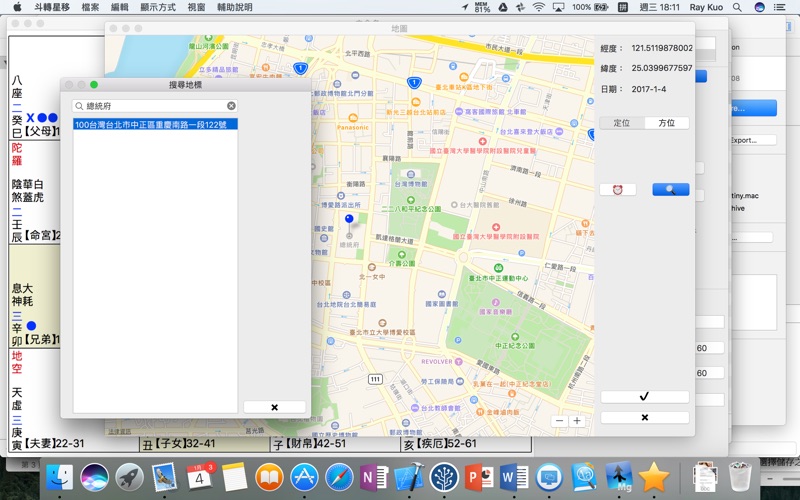Viewport: 800px width, 500px height.
Task: Zoom in the map with plus button
Action: click(577, 421)
